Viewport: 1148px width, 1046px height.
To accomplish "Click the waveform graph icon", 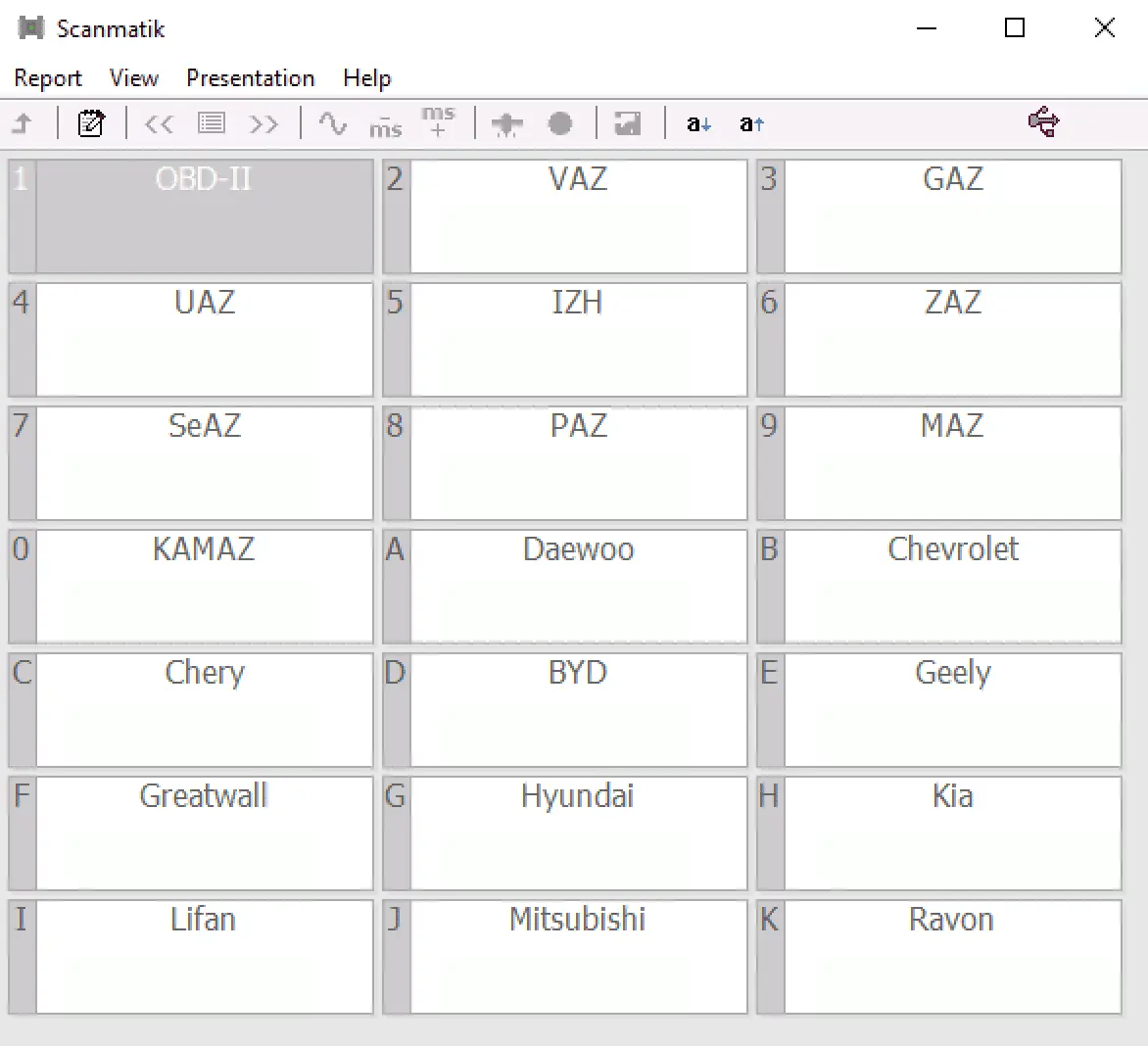I will coord(333,123).
